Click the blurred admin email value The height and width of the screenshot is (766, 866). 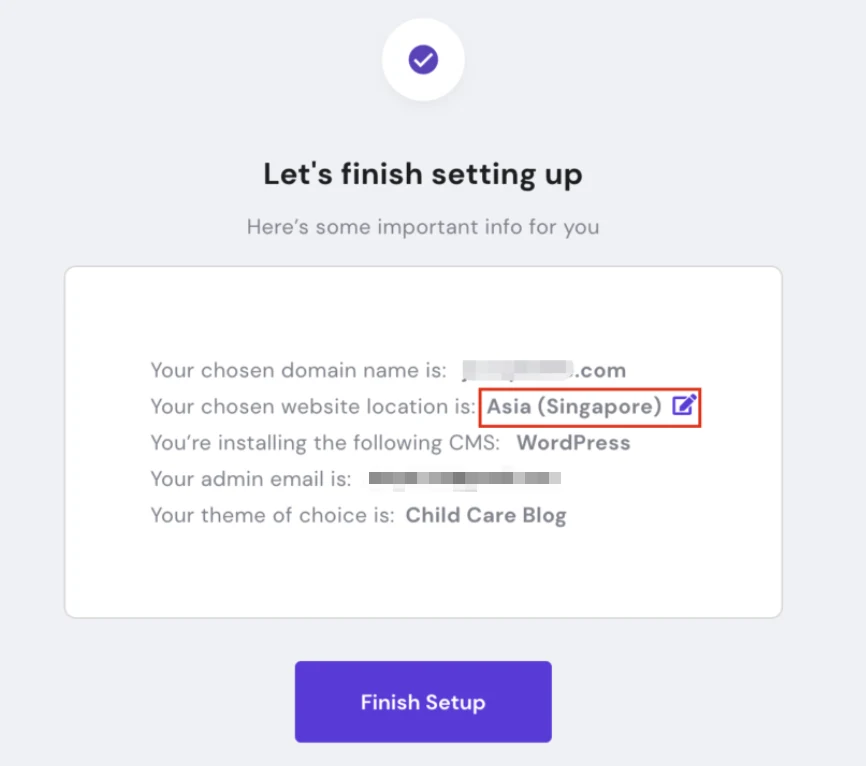coord(464,478)
